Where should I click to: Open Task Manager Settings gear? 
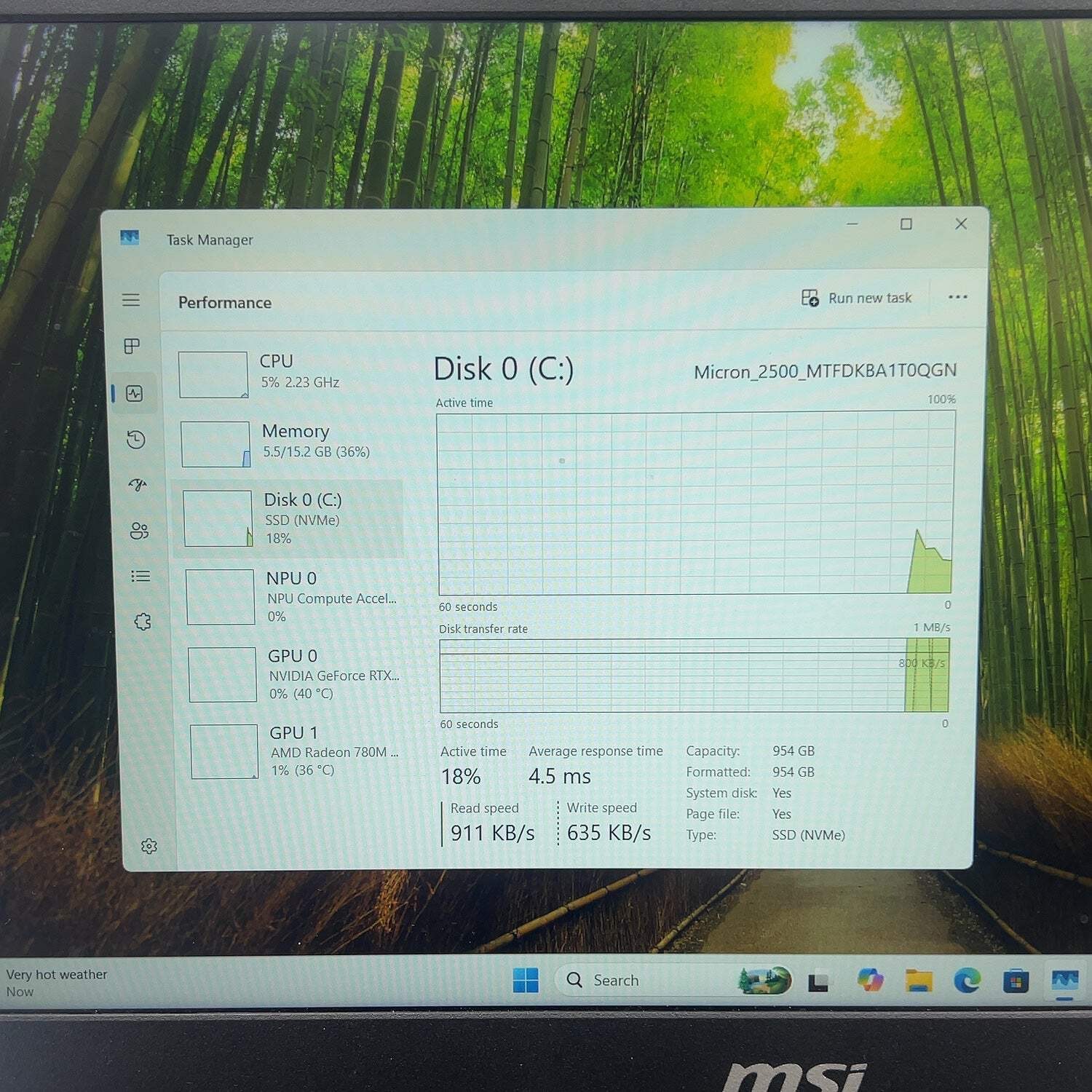tap(149, 846)
